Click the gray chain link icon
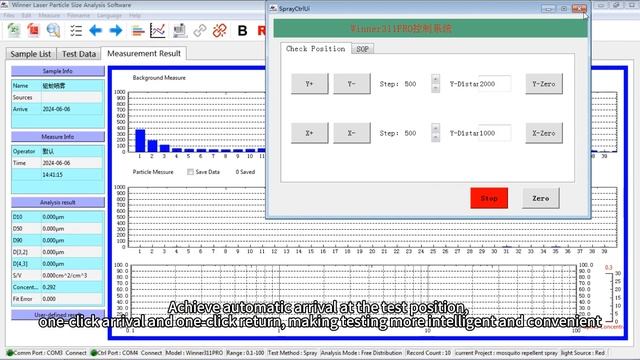 coord(200,31)
